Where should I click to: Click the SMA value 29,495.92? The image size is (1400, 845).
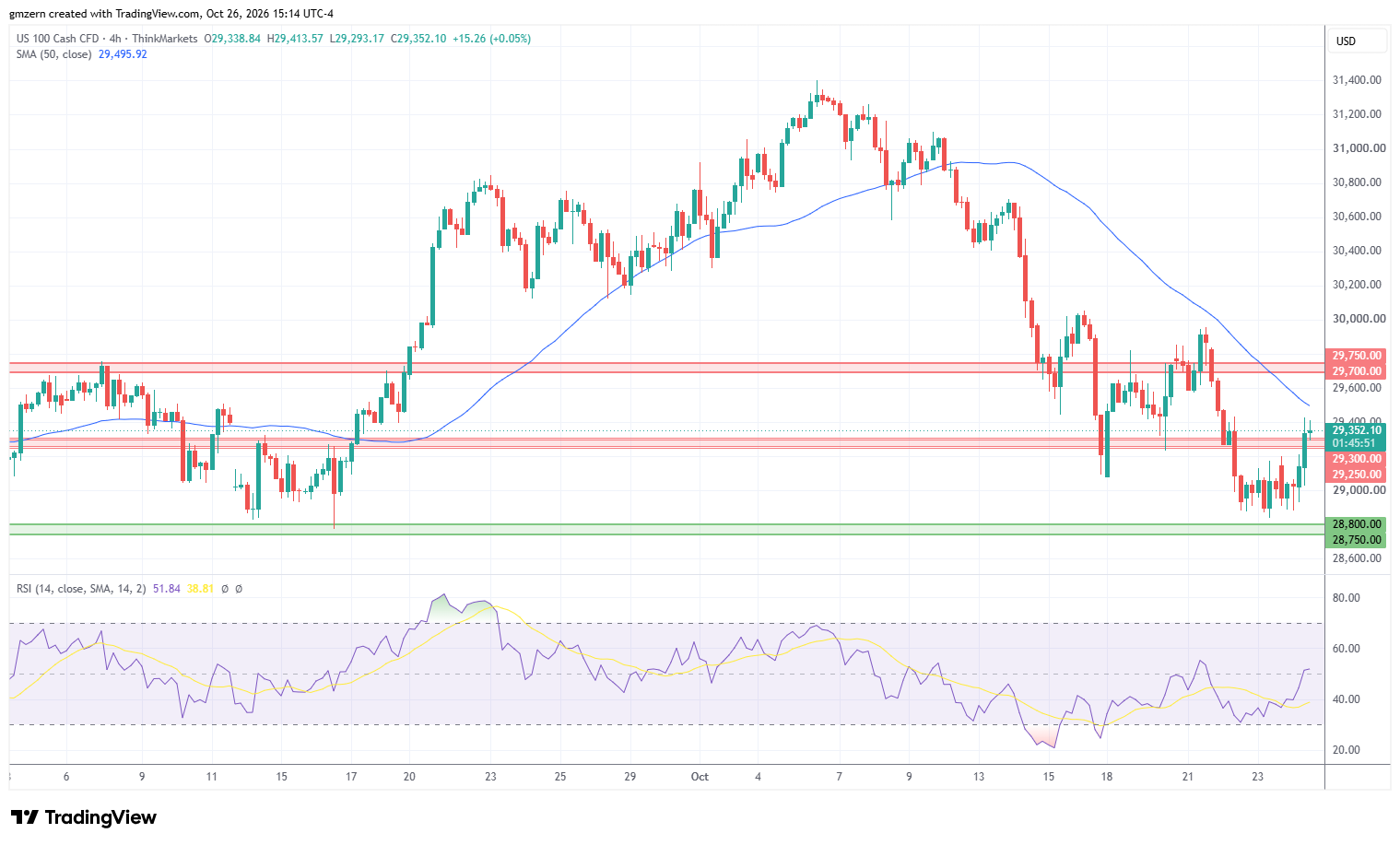tap(123, 54)
